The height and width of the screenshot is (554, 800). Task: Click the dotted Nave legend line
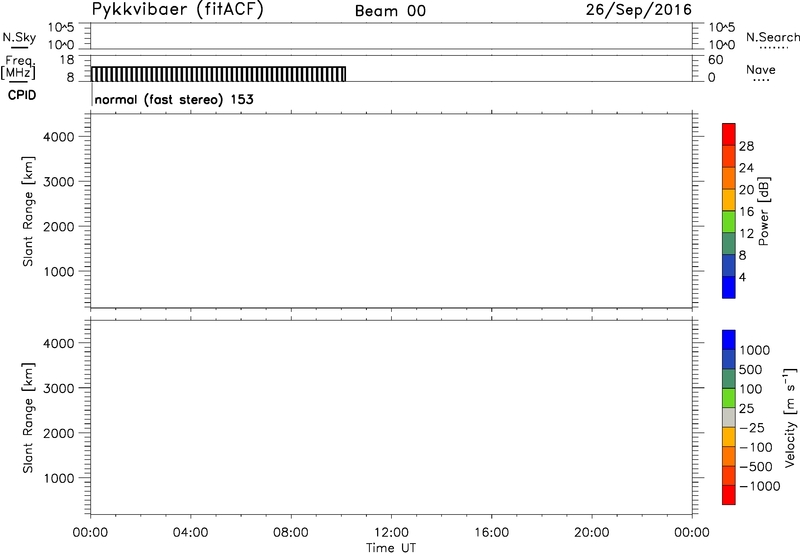click(x=761, y=81)
